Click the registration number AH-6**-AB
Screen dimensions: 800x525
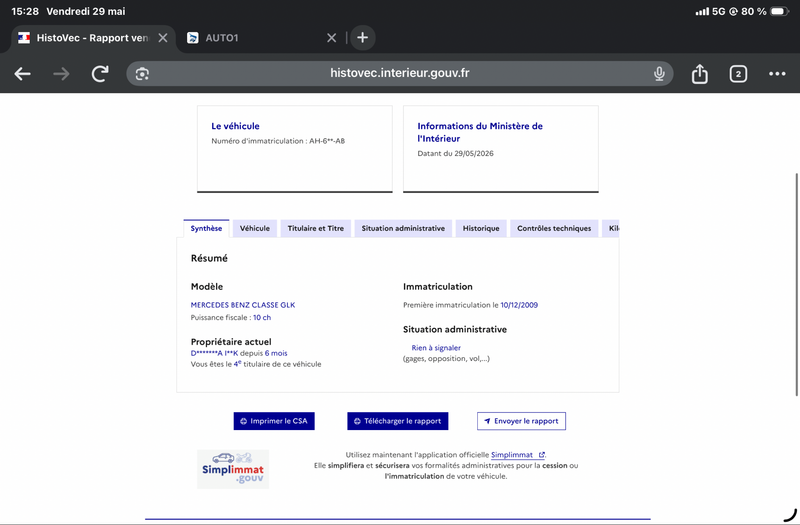[x=327, y=141]
